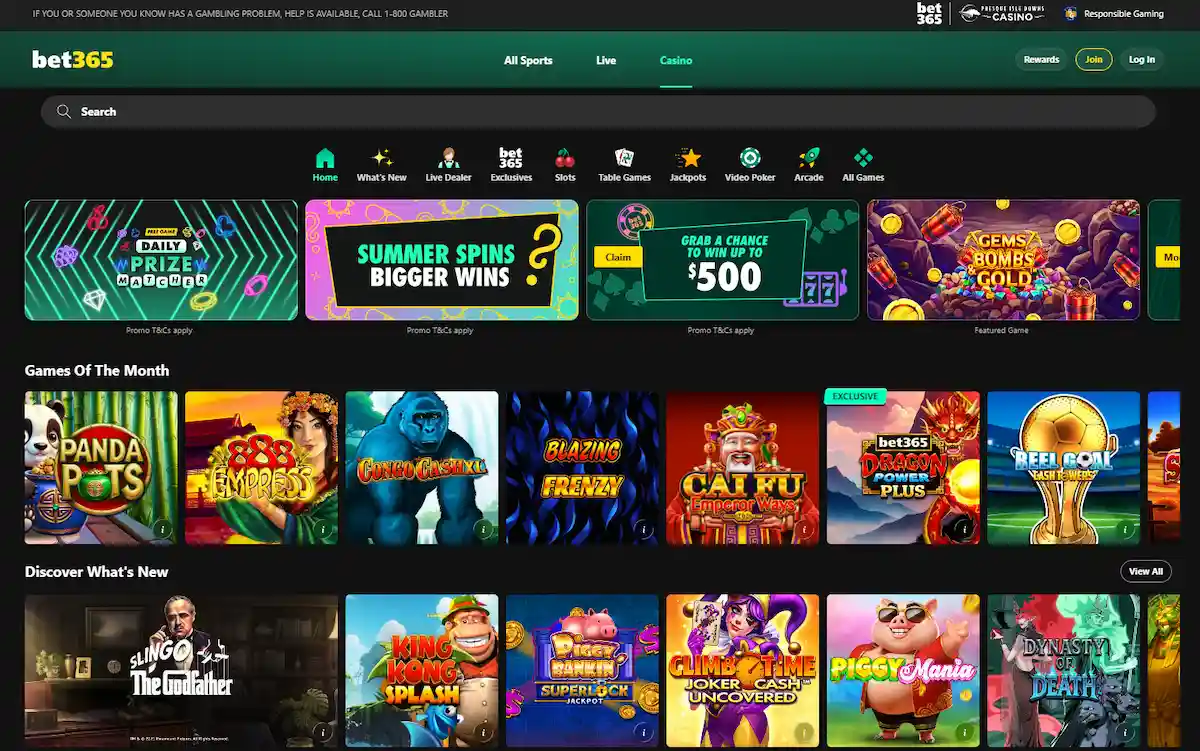Launch the Congo Cash XL game
Image resolution: width=1200 pixels, height=751 pixels.
422,467
